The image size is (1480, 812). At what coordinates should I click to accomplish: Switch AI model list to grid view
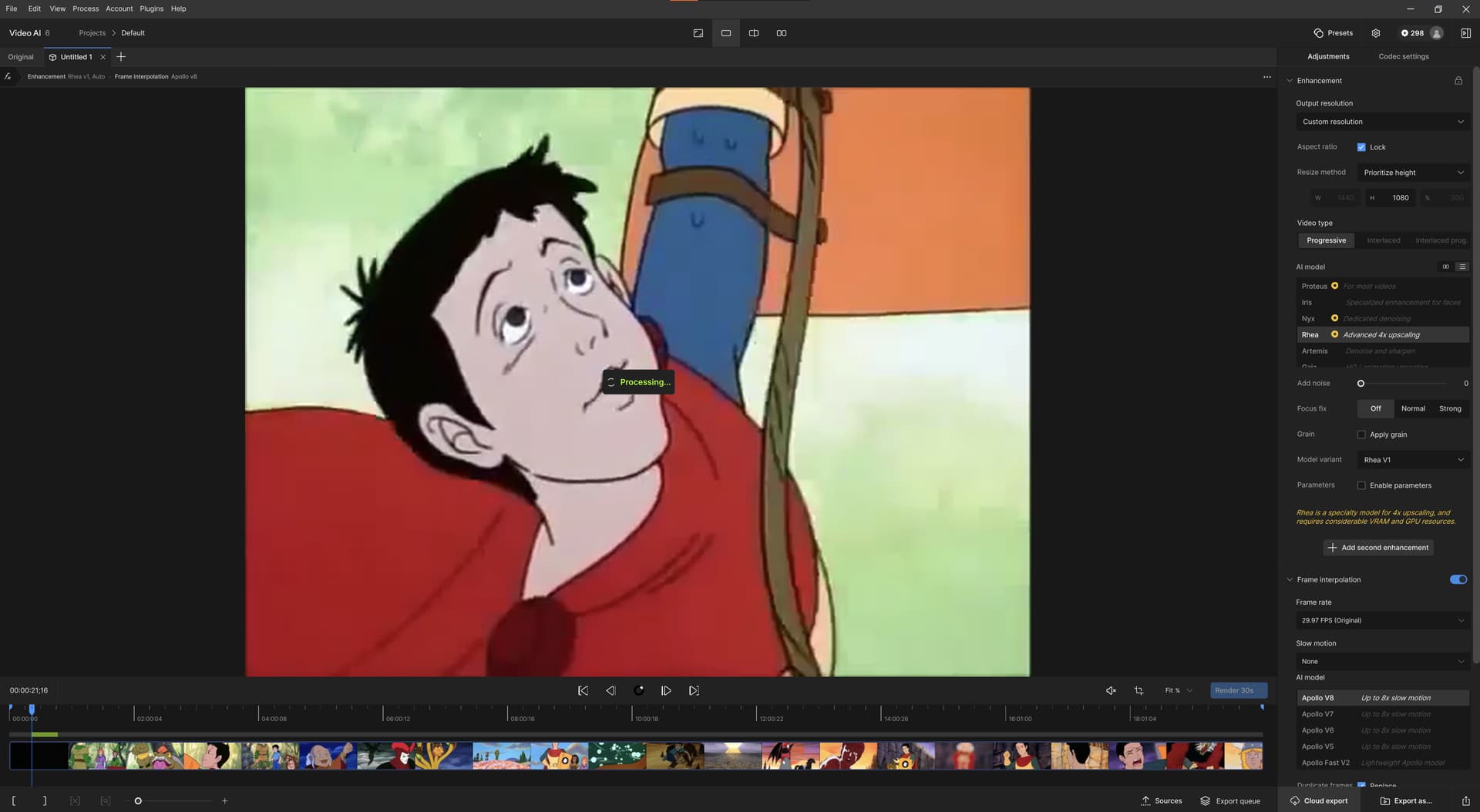tap(1446, 267)
